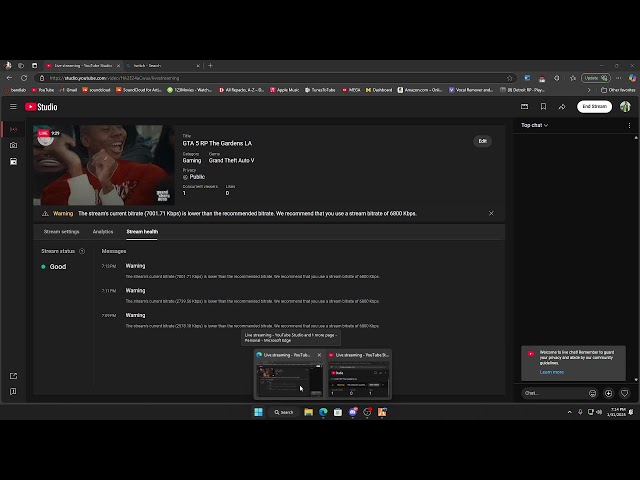Image resolution: width=640 pixels, height=480 pixels.
Task: Click the Edit button for stream details
Action: [482, 141]
